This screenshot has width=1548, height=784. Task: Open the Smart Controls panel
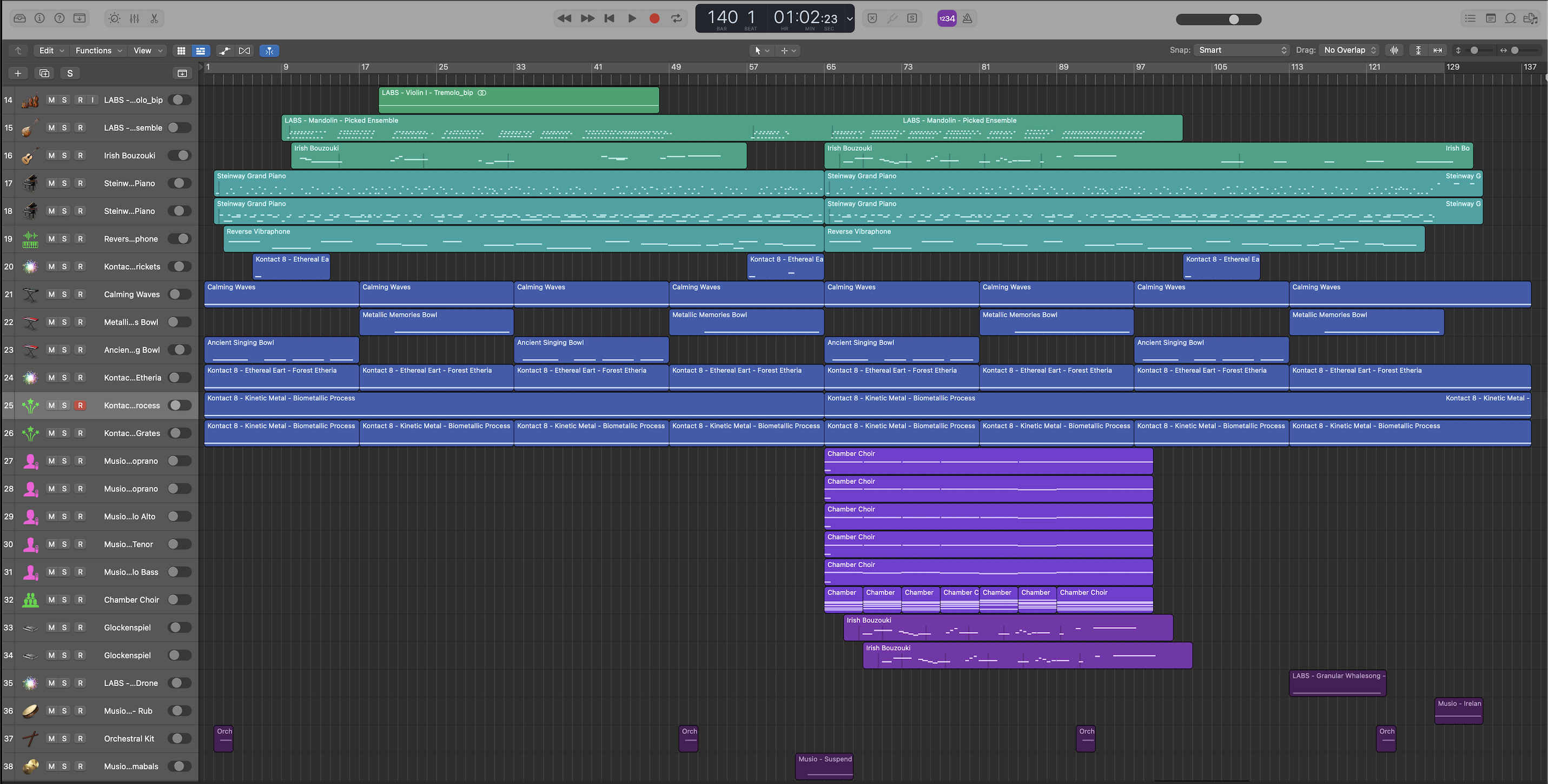click(114, 18)
